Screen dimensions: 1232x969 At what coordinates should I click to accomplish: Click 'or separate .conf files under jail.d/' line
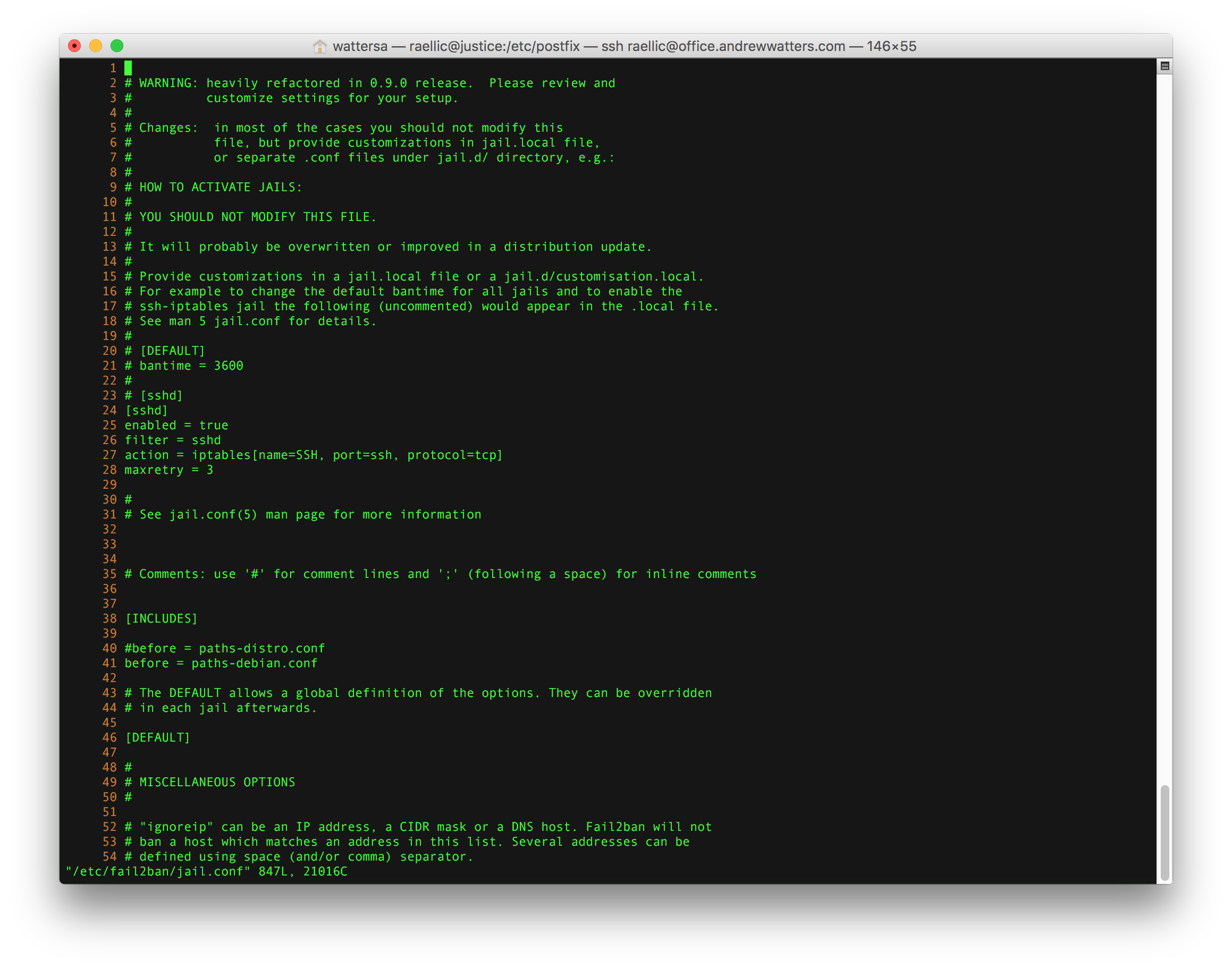[x=414, y=158]
